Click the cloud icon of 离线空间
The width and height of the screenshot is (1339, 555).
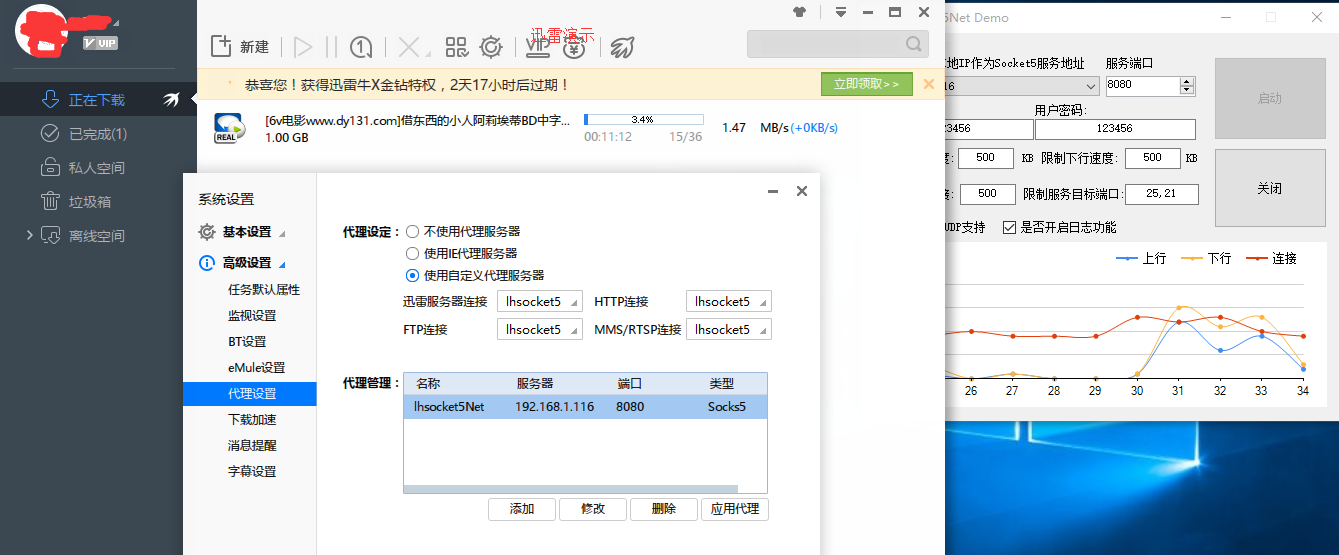50,235
